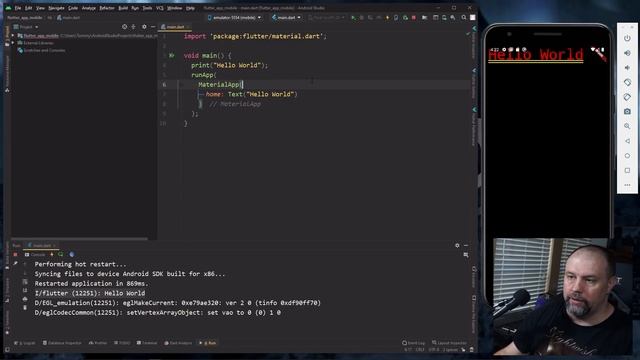Open the main.dart run configuration dropdown
640x360 pixels.
pos(286,18)
